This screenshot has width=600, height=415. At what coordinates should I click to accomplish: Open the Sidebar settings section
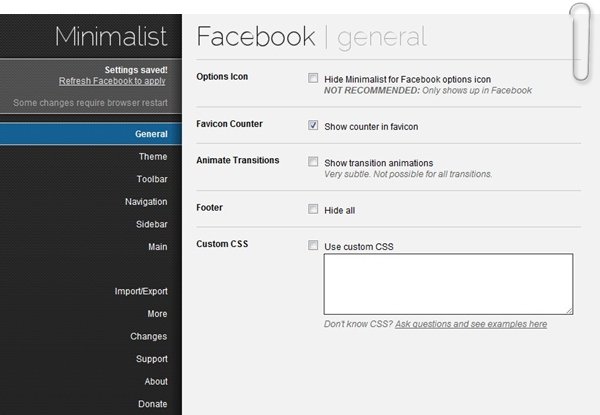click(x=152, y=224)
